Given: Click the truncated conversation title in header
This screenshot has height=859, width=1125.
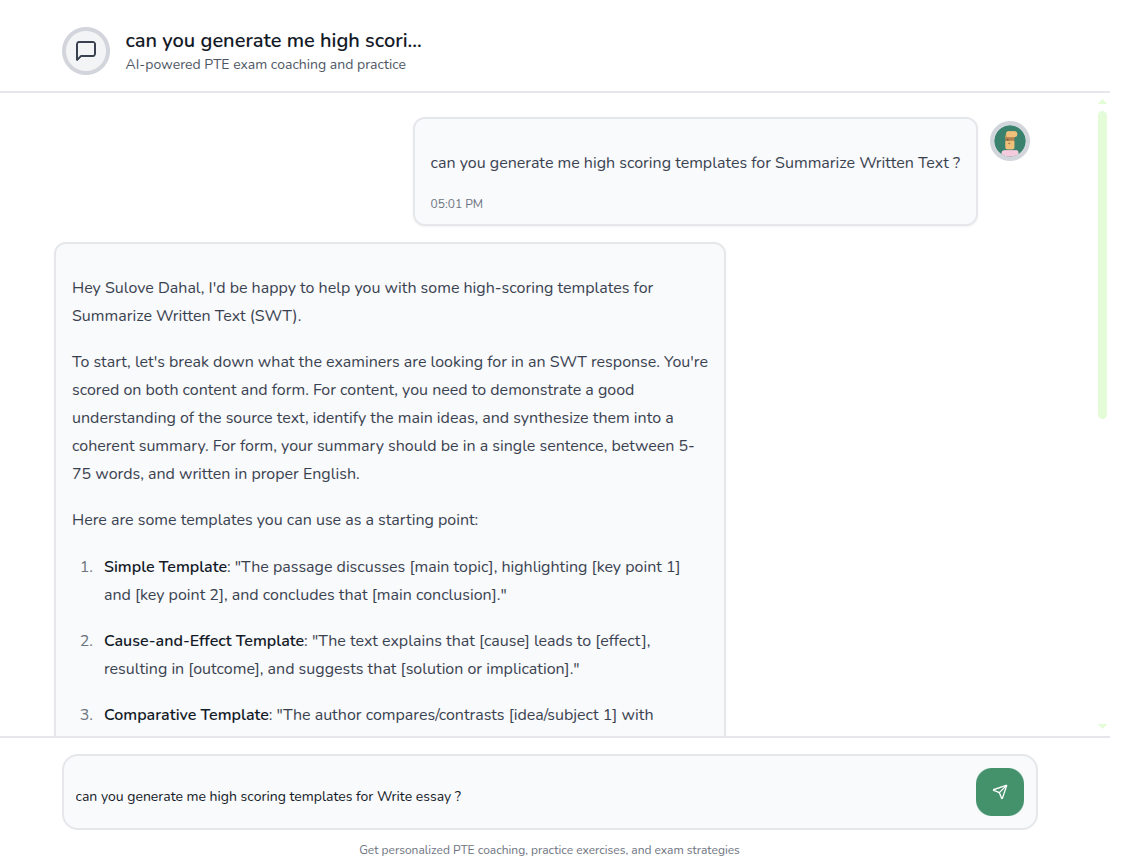Looking at the screenshot, I should click(x=273, y=41).
